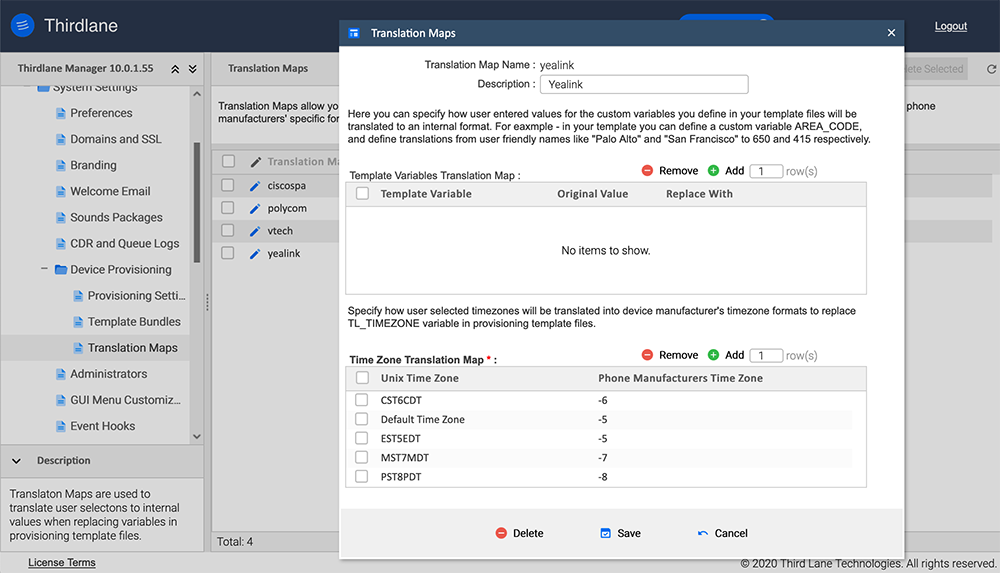Click the pencil edit icon for polycom

pos(255,208)
